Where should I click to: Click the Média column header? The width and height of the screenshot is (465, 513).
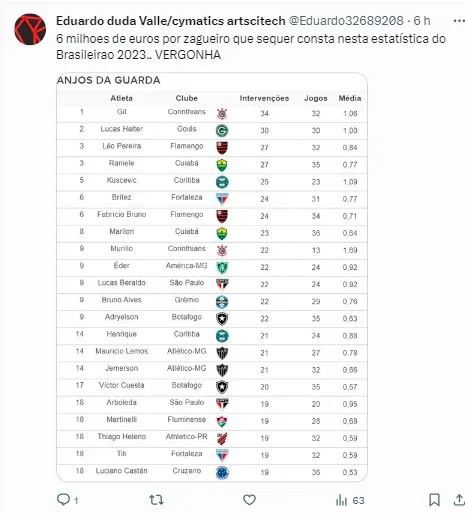pyautogui.click(x=350, y=98)
